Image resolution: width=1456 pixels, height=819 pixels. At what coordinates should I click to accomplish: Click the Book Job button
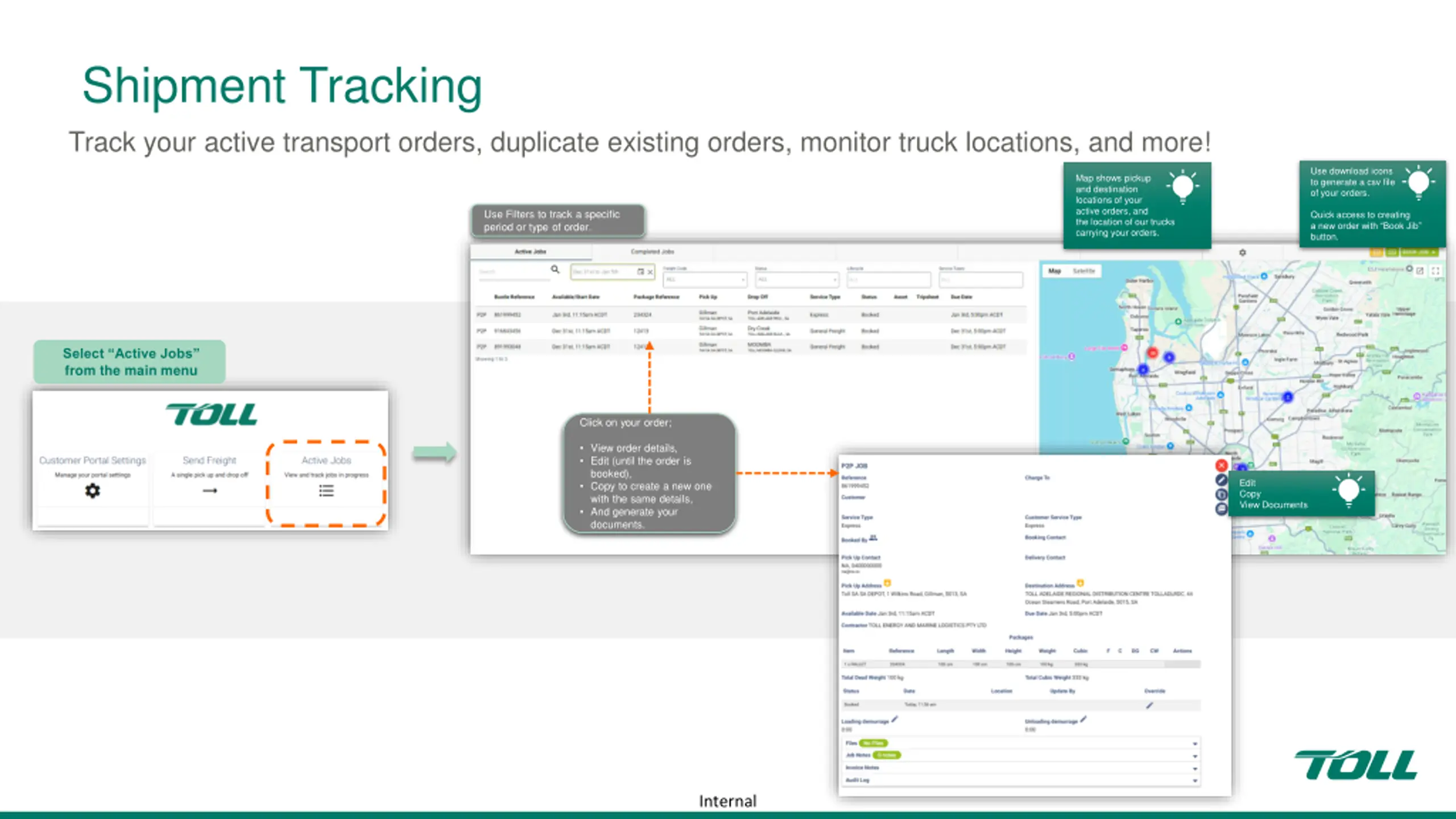pyautogui.click(x=1419, y=252)
